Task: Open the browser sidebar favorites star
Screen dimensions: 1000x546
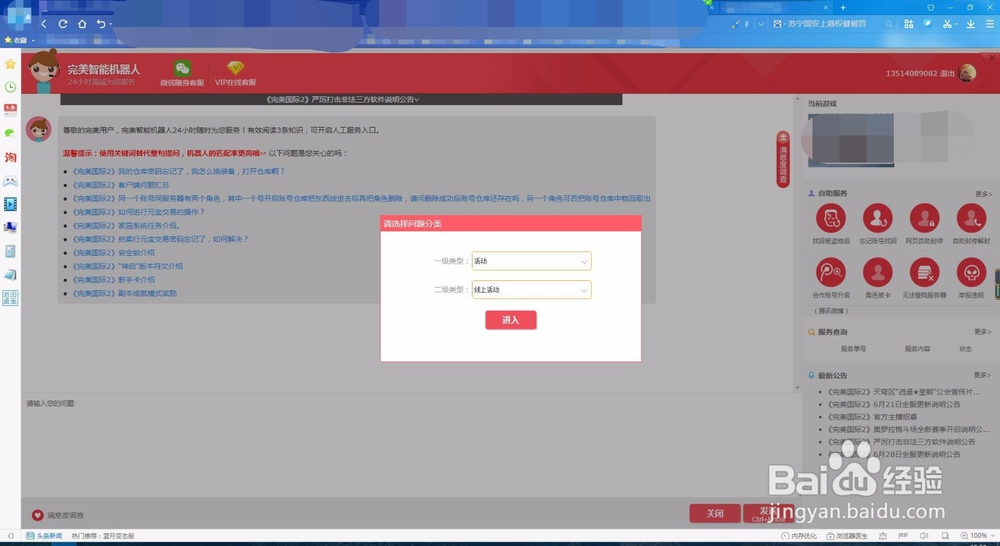Action: tap(10, 64)
